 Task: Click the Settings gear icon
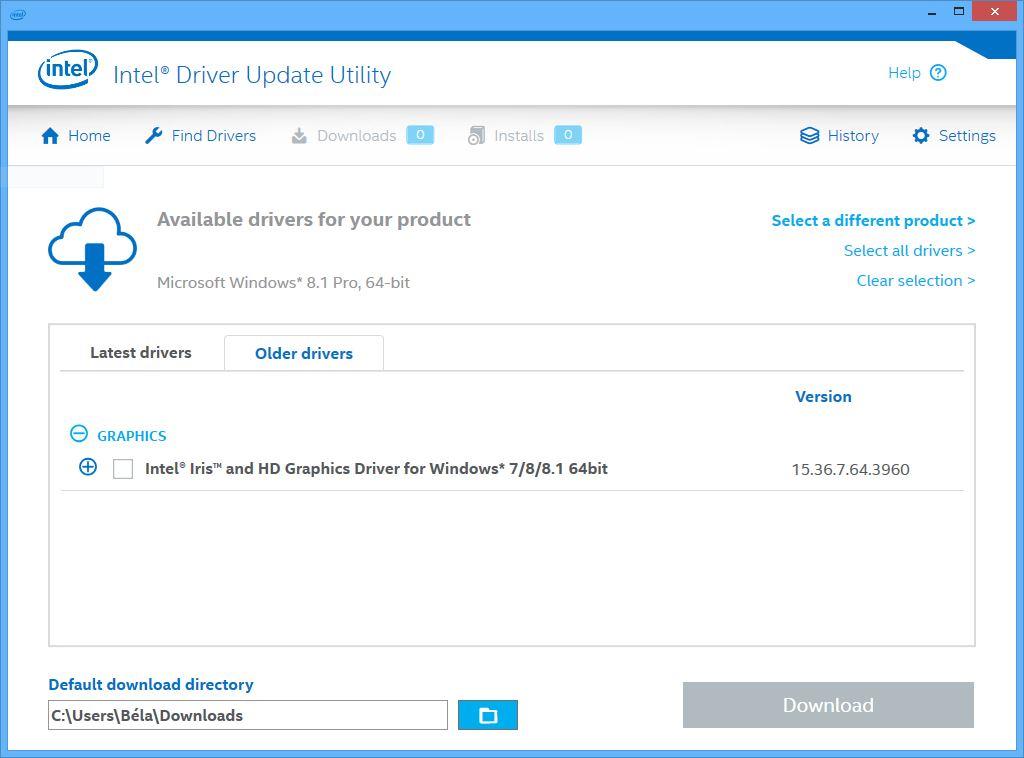click(921, 136)
